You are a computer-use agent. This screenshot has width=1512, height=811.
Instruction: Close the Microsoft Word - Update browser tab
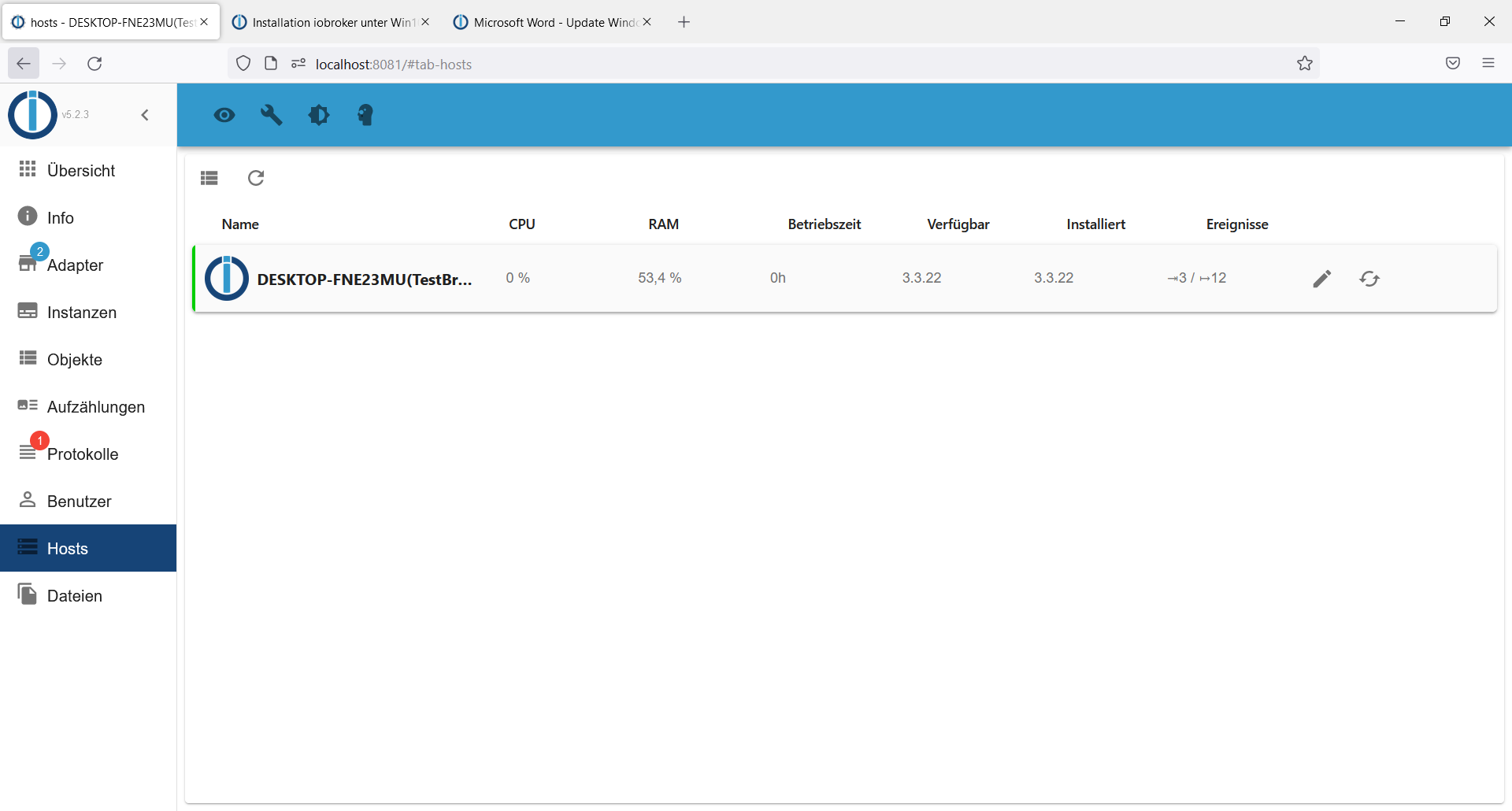[647, 22]
